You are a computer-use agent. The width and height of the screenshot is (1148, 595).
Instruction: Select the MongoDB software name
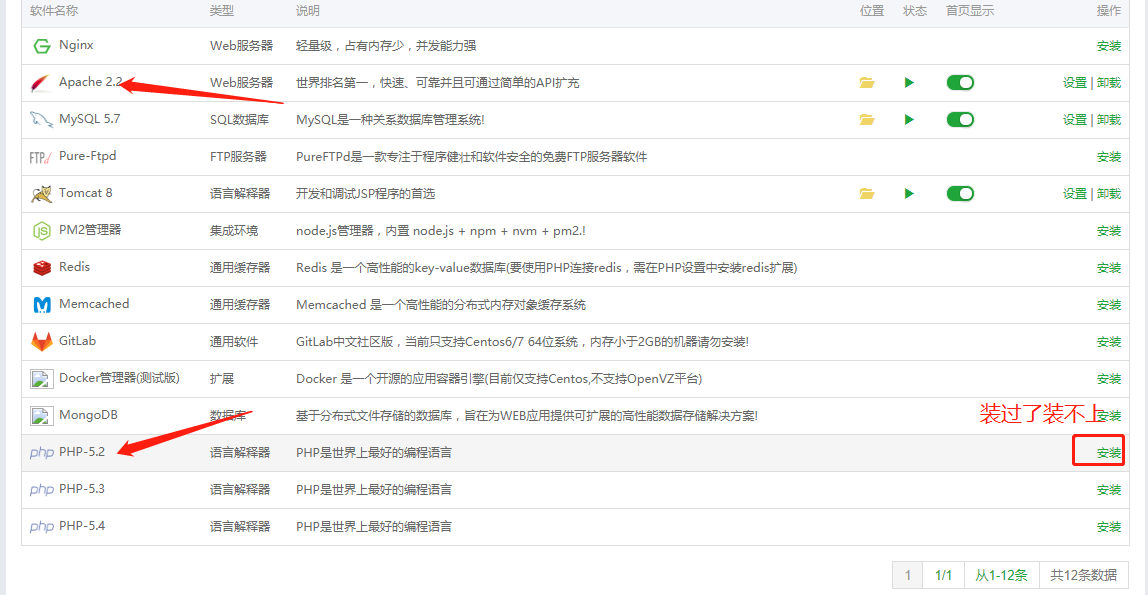88,415
